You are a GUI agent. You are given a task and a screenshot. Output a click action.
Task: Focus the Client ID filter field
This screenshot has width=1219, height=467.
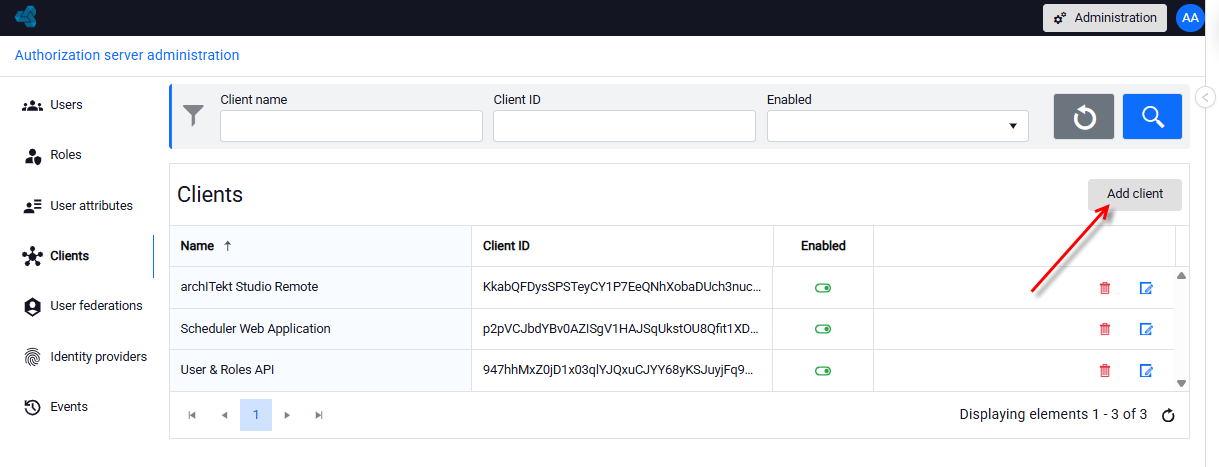[x=624, y=126]
